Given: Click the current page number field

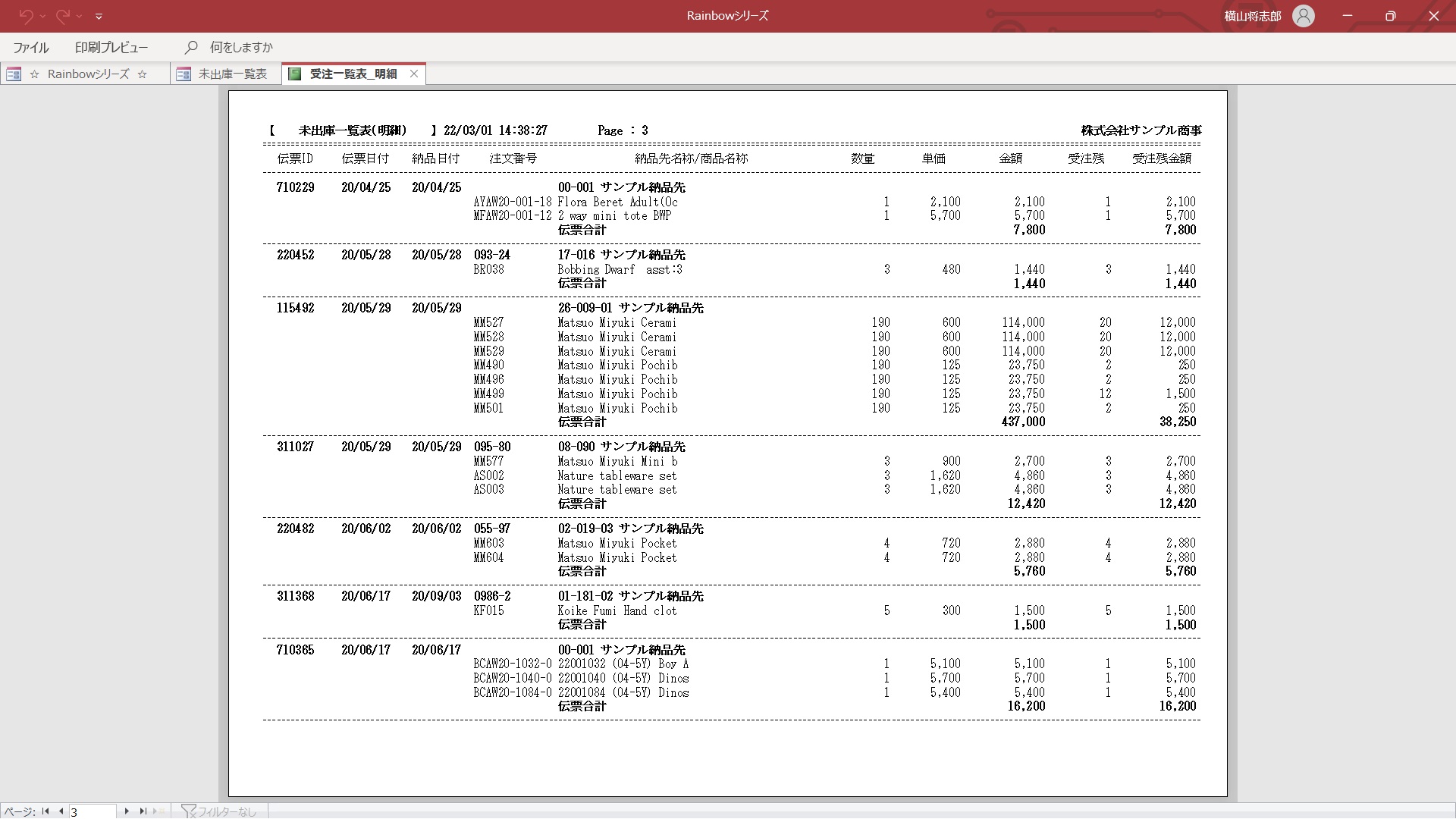Looking at the screenshot, I should 93,811.
